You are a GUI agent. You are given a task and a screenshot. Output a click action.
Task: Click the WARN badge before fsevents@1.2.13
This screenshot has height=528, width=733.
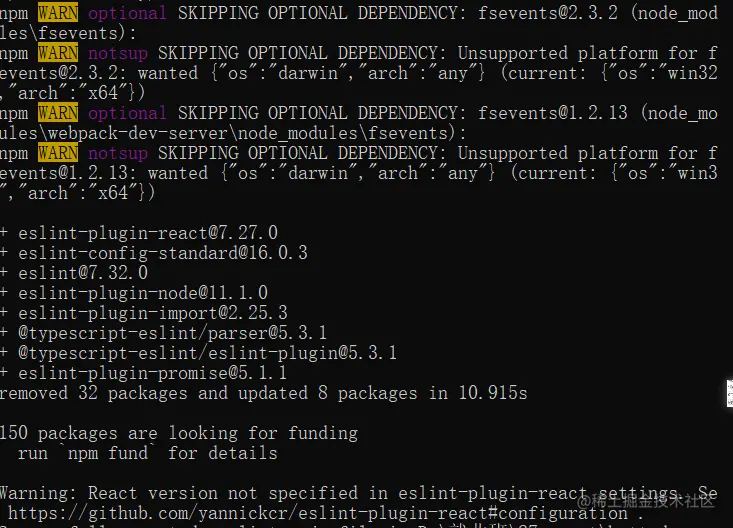(x=58, y=113)
